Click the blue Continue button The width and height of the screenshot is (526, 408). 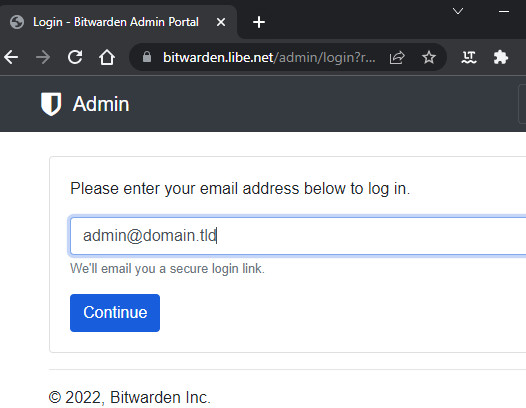[x=115, y=313]
